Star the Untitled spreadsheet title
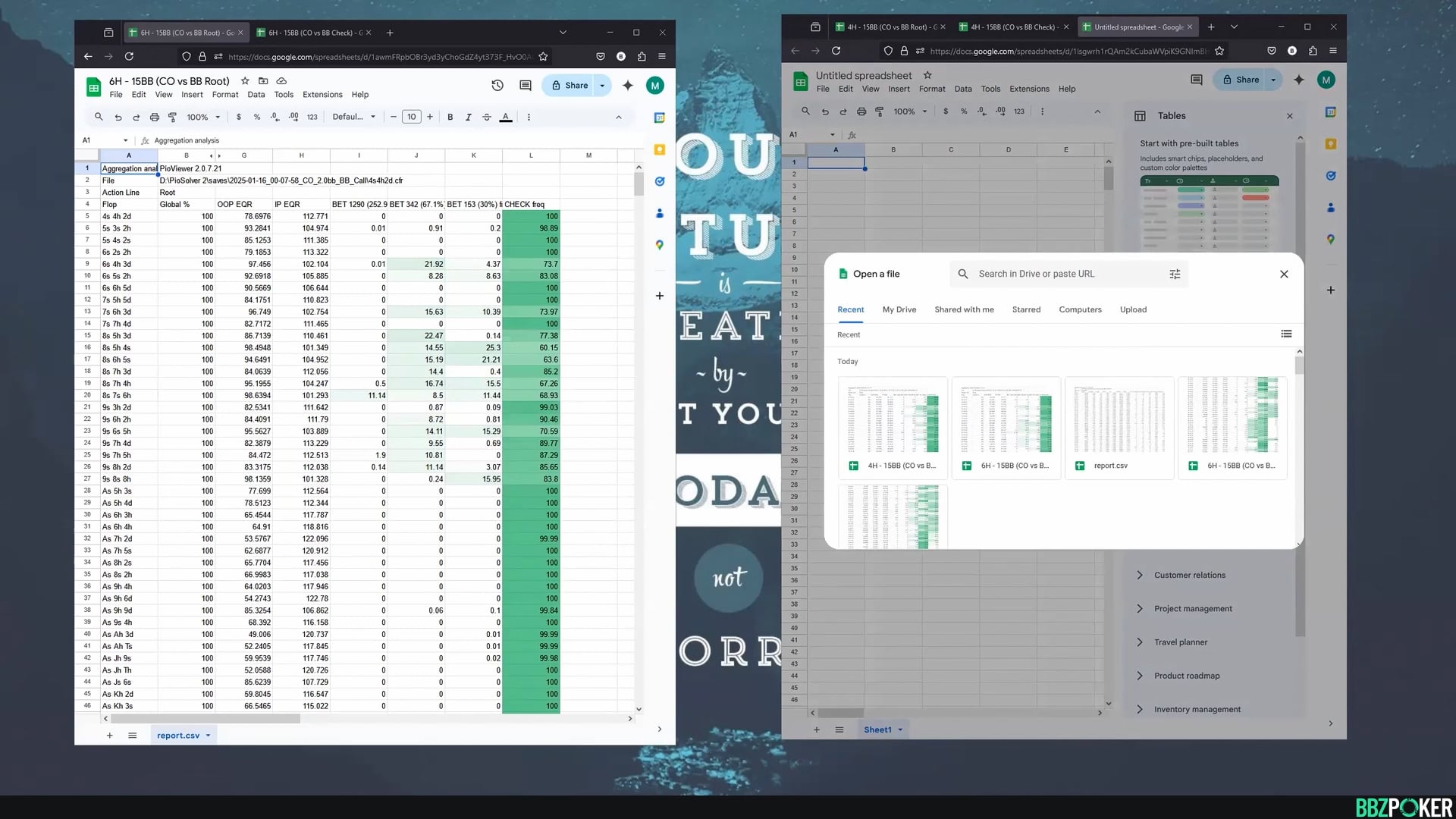Viewport: 1456px width, 819px height. [927, 75]
